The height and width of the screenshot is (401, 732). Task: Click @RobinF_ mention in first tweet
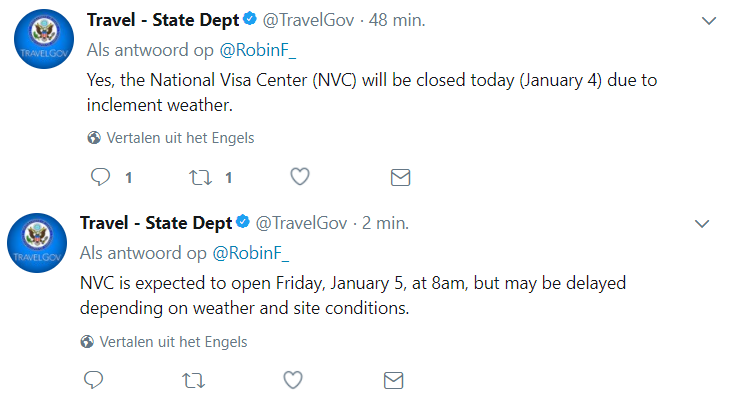tap(257, 50)
